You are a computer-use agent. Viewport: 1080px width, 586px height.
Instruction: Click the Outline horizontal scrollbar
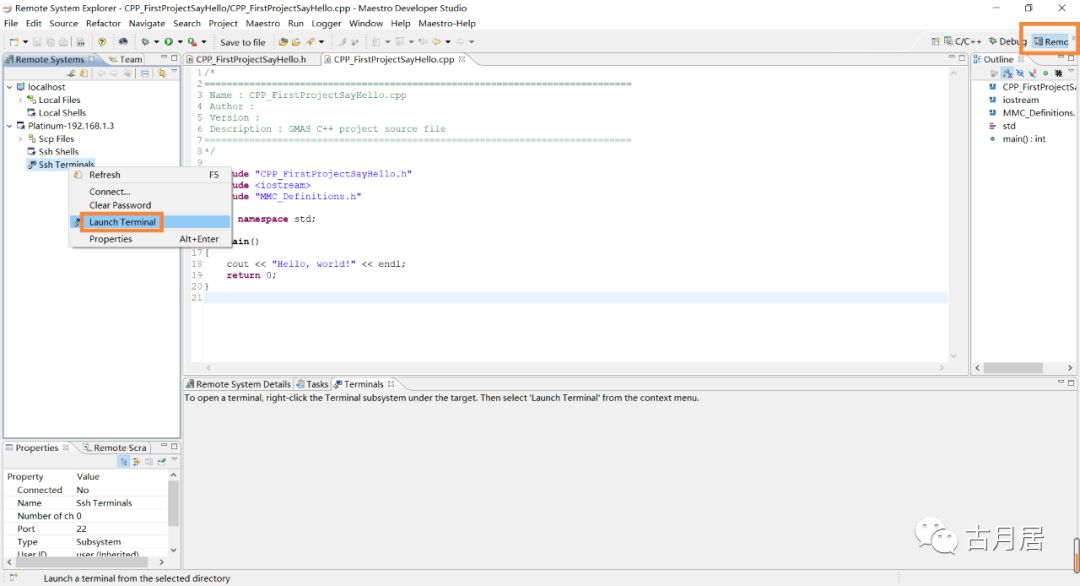[x=1024, y=368]
